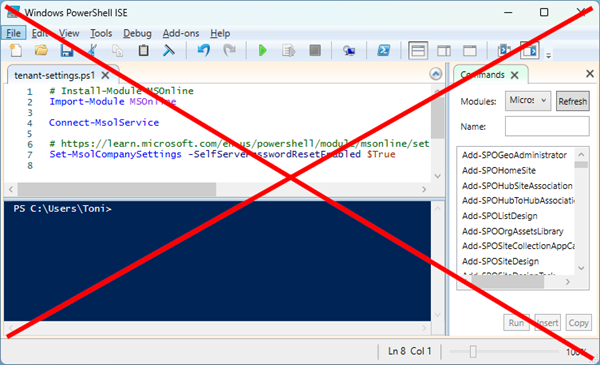Select Add-SPOOrgAssetsLibrary command
This screenshot has width=600, height=365.
coord(513,231)
